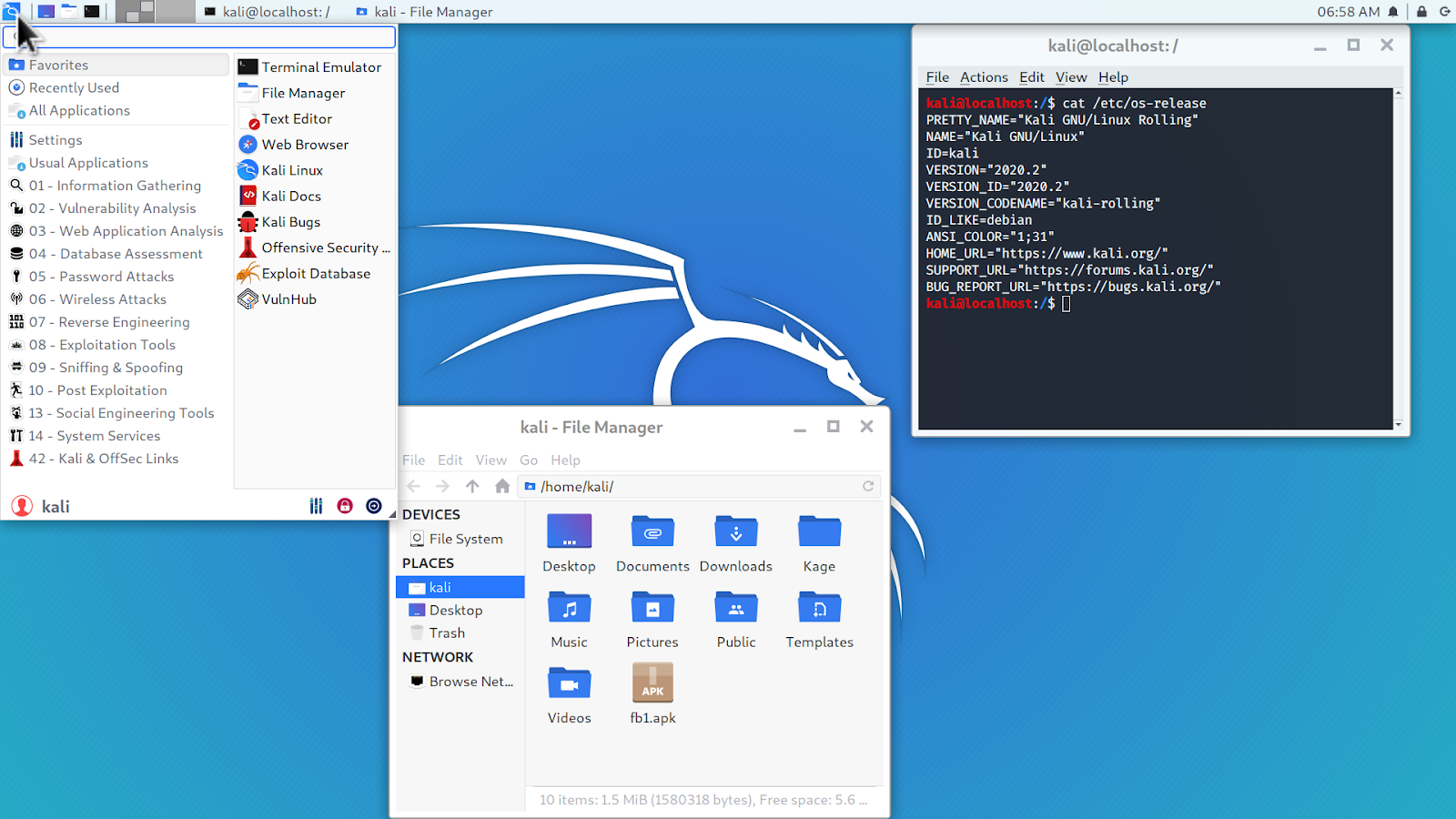Go back in the File Manager toolbar
Image resolution: width=1456 pixels, height=819 pixels.
tap(414, 487)
